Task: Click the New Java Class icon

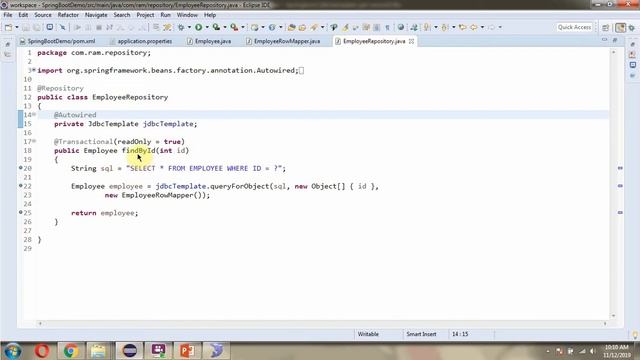Action: pos(272,27)
